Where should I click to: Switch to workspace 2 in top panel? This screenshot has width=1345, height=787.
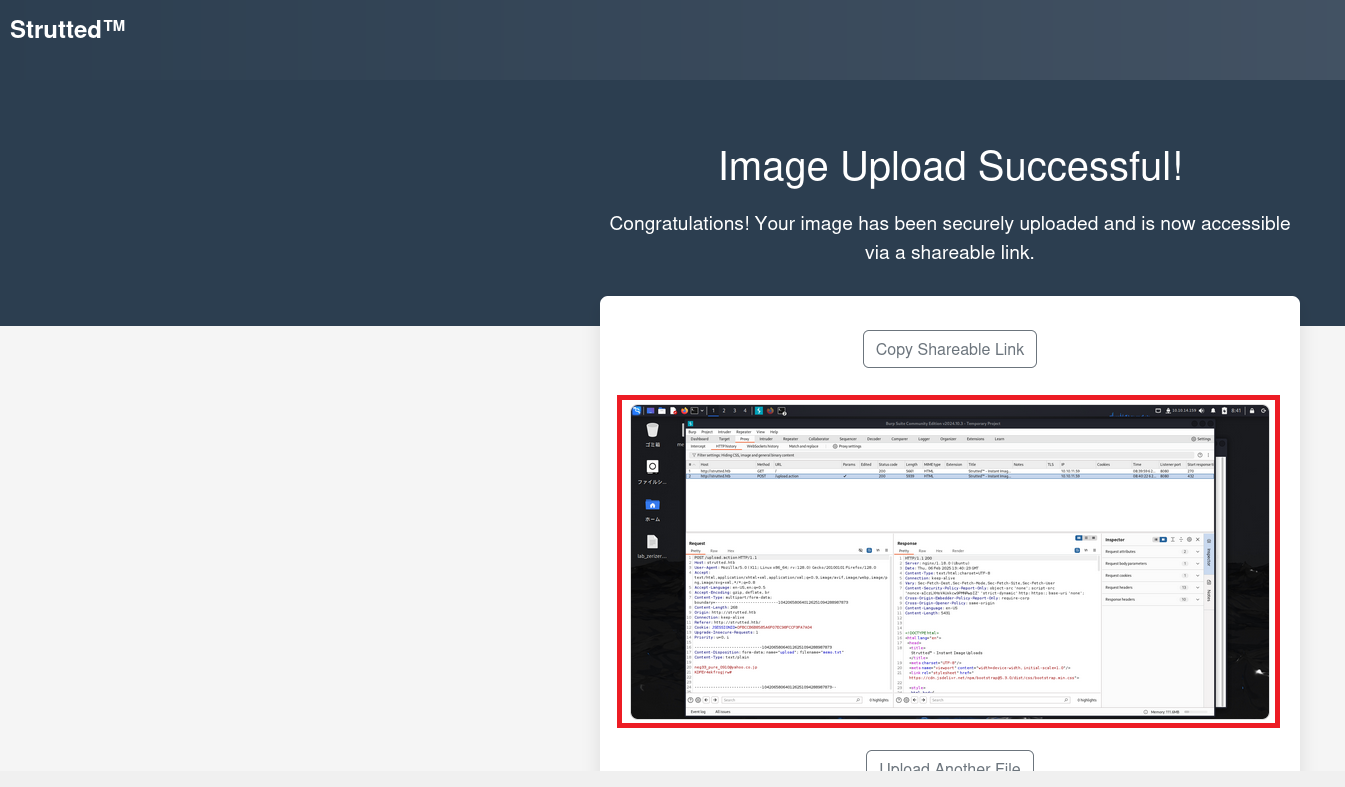pyautogui.click(x=723, y=410)
